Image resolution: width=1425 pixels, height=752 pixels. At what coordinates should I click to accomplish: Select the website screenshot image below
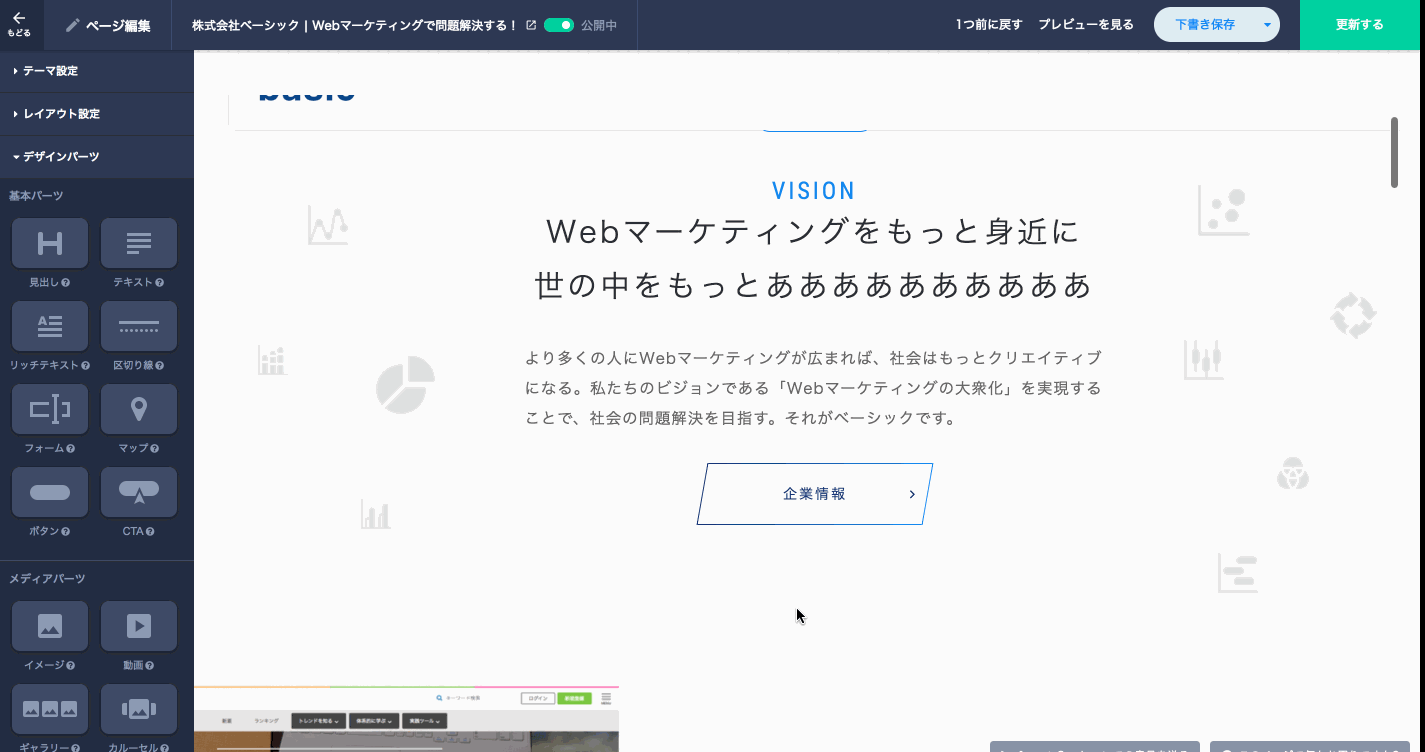pos(406,719)
